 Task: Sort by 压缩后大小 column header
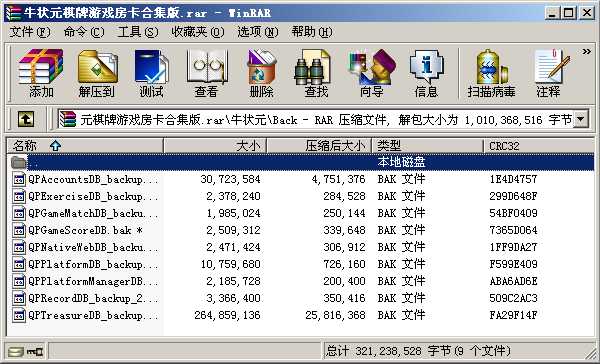point(319,146)
